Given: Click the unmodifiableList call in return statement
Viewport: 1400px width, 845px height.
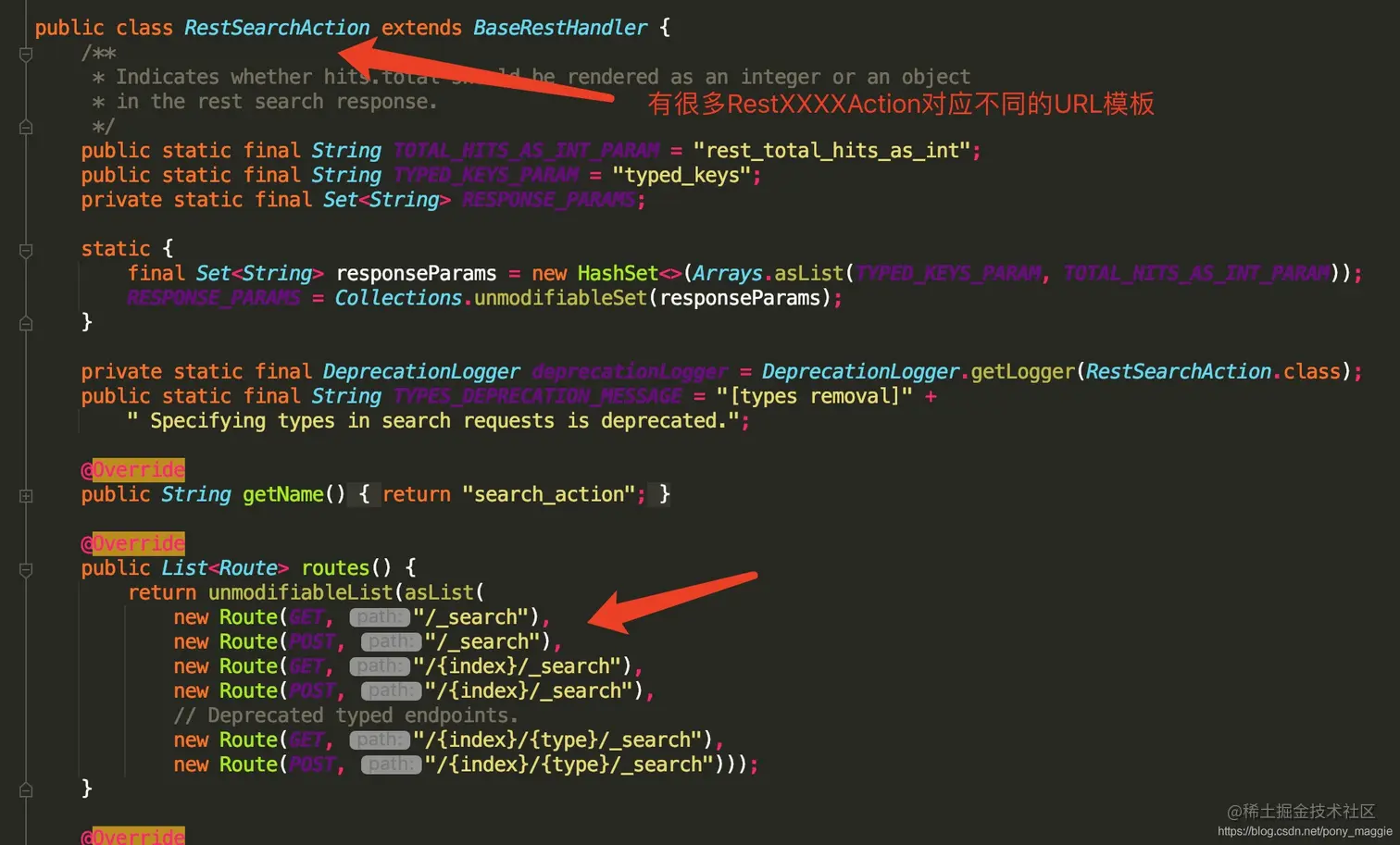Looking at the screenshot, I should 300,592.
